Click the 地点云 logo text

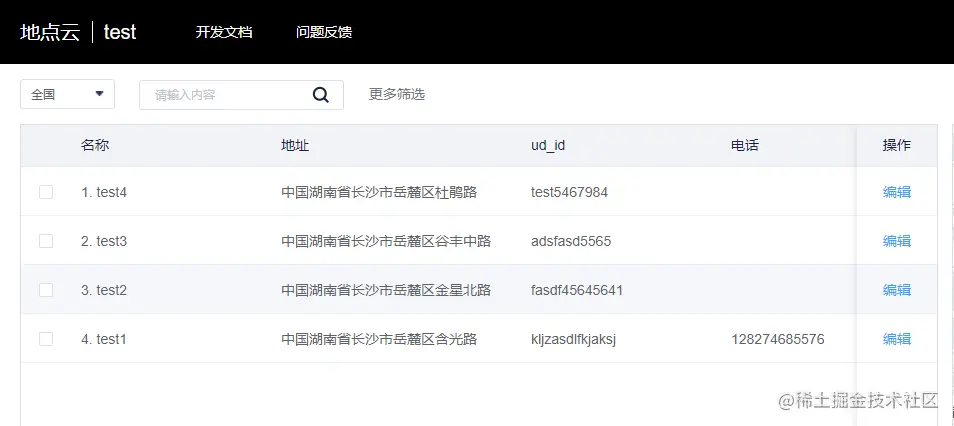click(x=50, y=32)
